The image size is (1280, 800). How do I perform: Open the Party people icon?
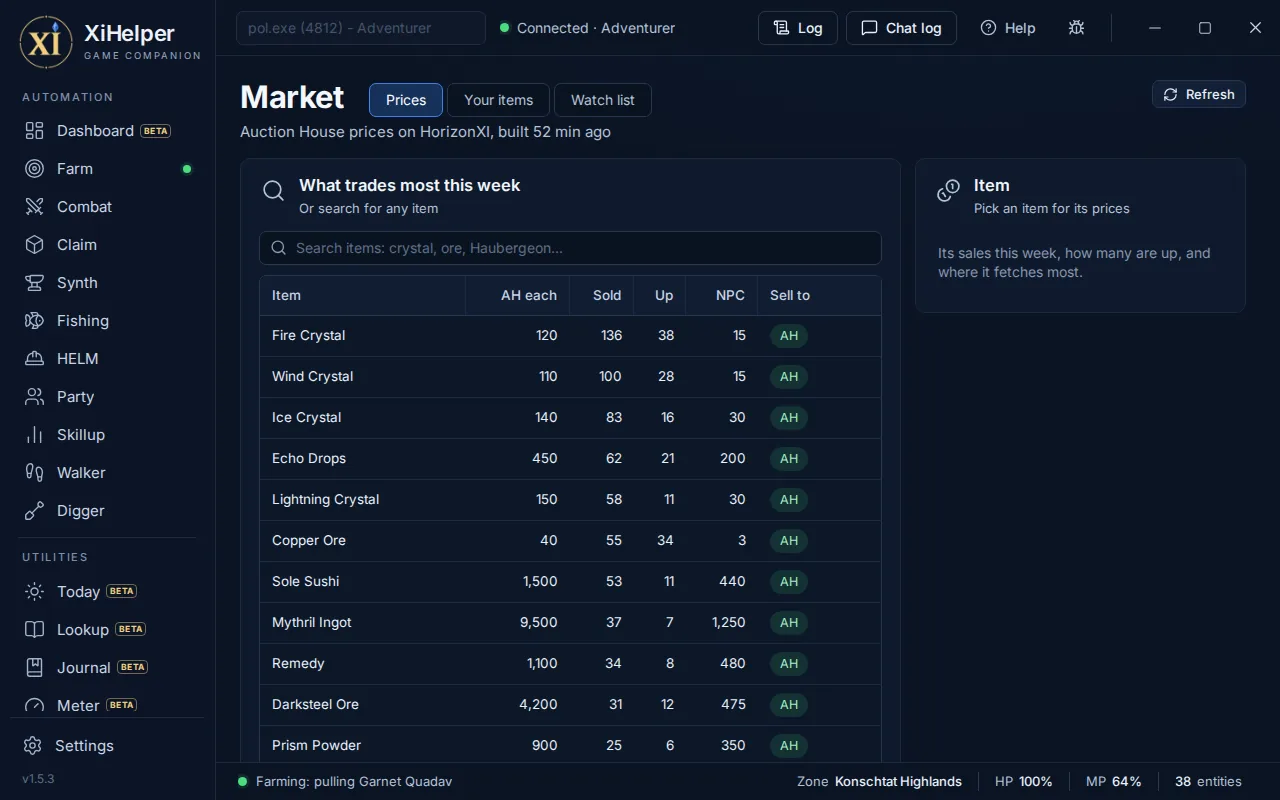pos(35,397)
